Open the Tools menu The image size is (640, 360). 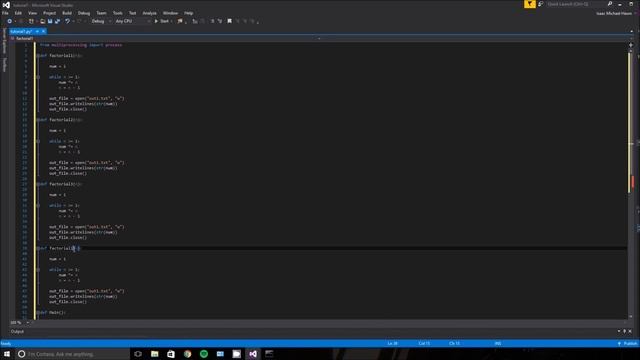pos(118,13)
